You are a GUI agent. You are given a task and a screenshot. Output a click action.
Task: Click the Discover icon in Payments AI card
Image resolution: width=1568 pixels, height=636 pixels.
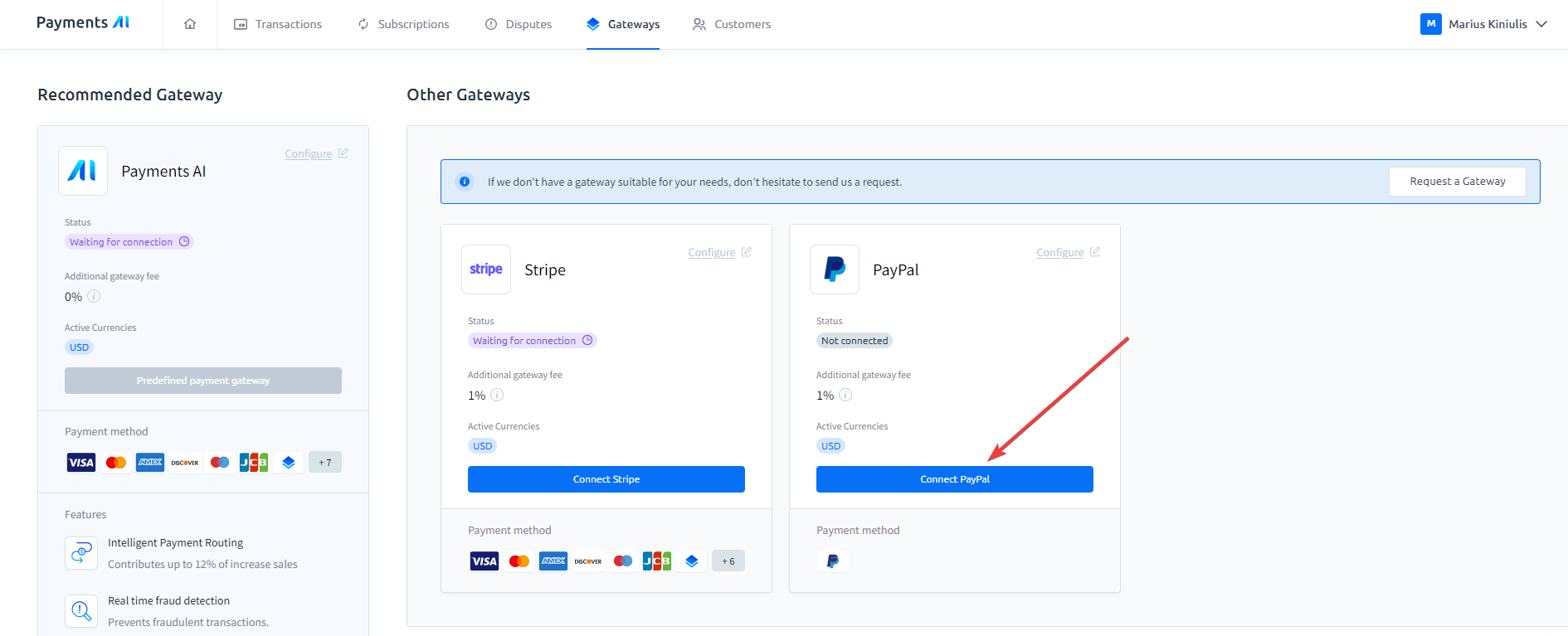pos(185,463)
